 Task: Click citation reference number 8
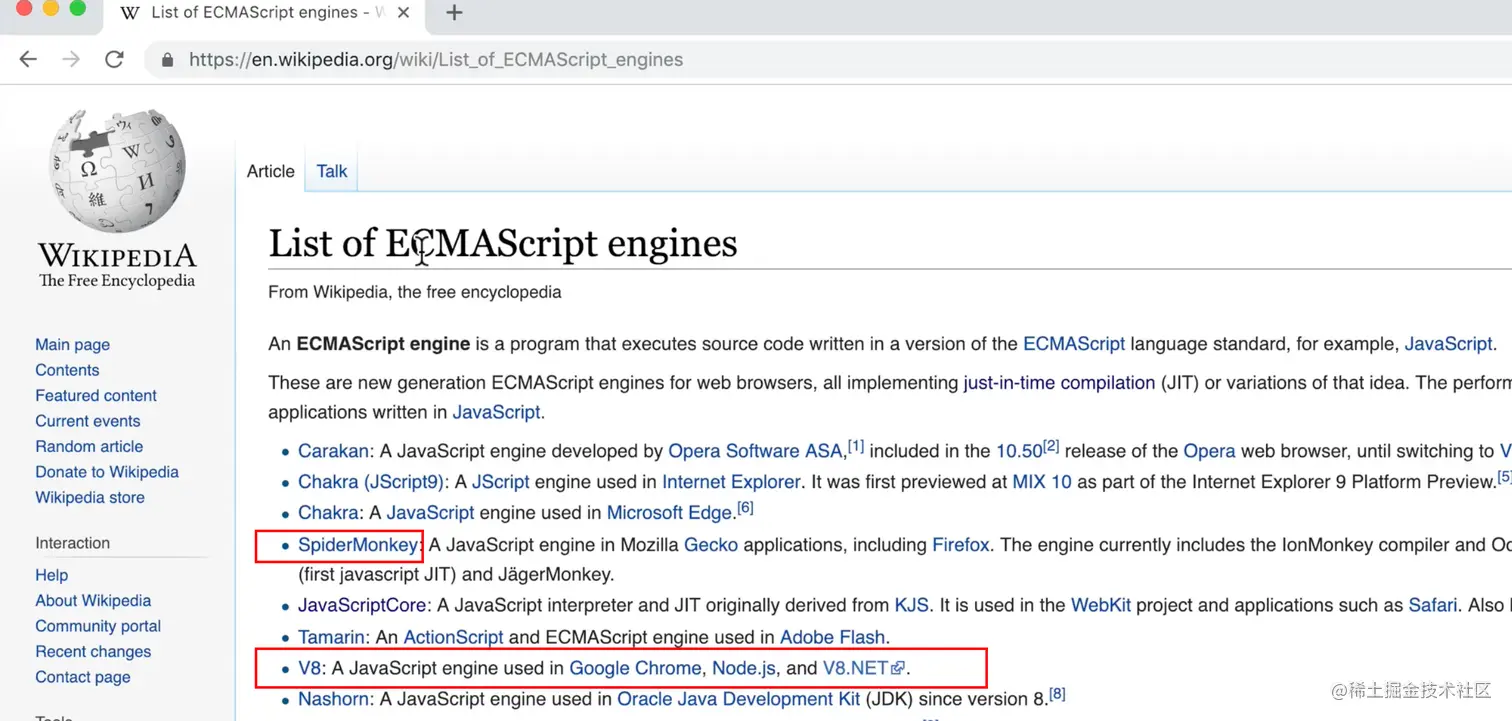coord(1057,694)
